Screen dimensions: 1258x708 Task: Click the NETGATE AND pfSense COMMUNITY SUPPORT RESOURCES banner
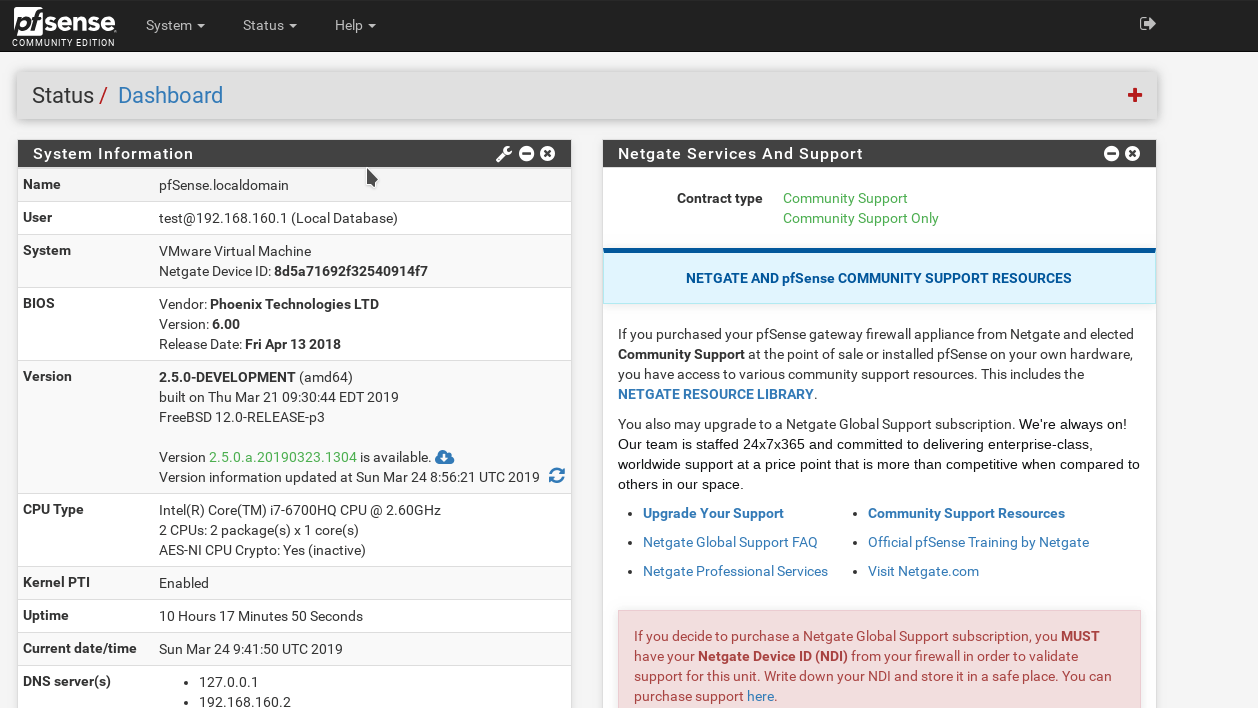879,278
